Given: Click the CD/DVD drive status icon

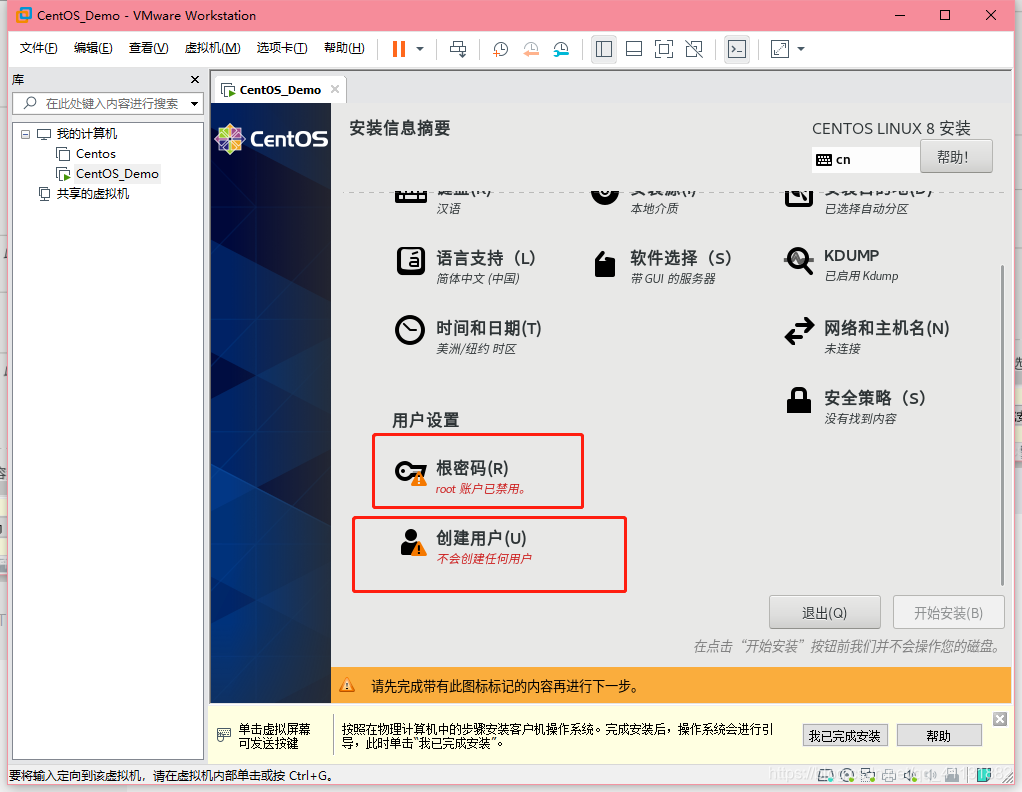Looking at the screenshot, I should point(847,775).
